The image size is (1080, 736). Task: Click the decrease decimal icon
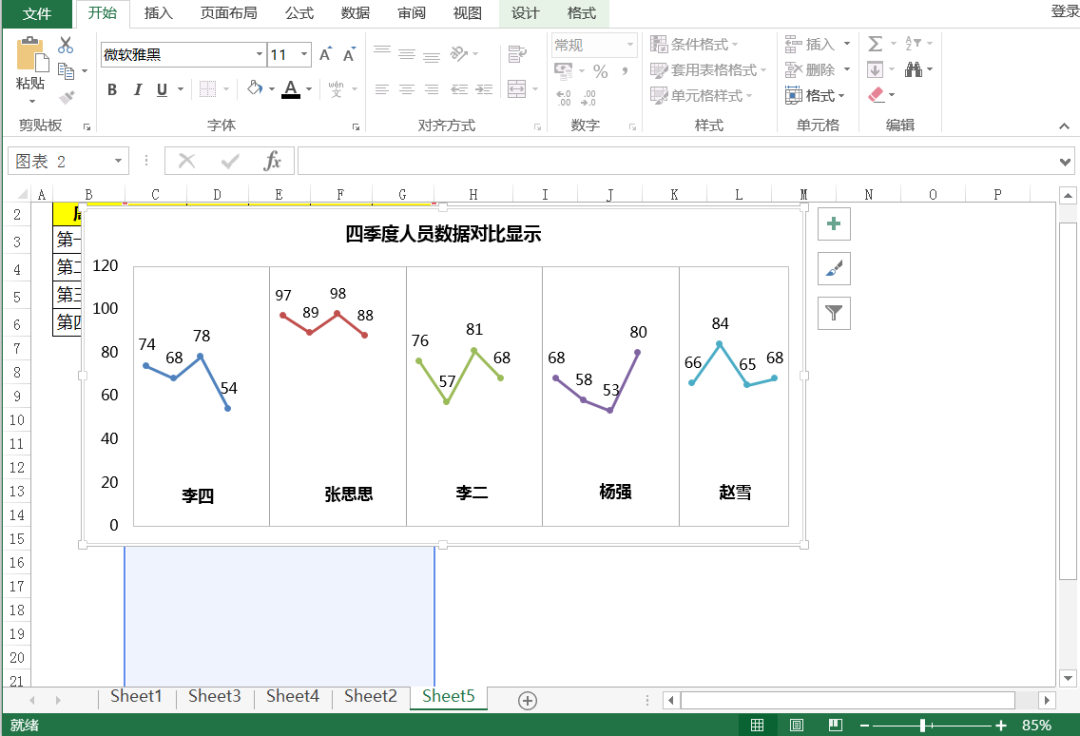(x=588, y=98)
